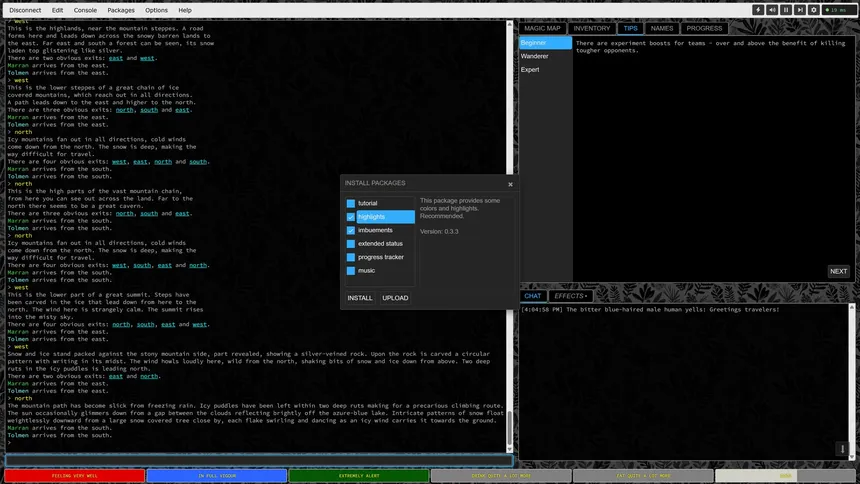This screenshot has width=860, height=484.
Task: Select the Wanderer tips category
Action: (545, 56)
